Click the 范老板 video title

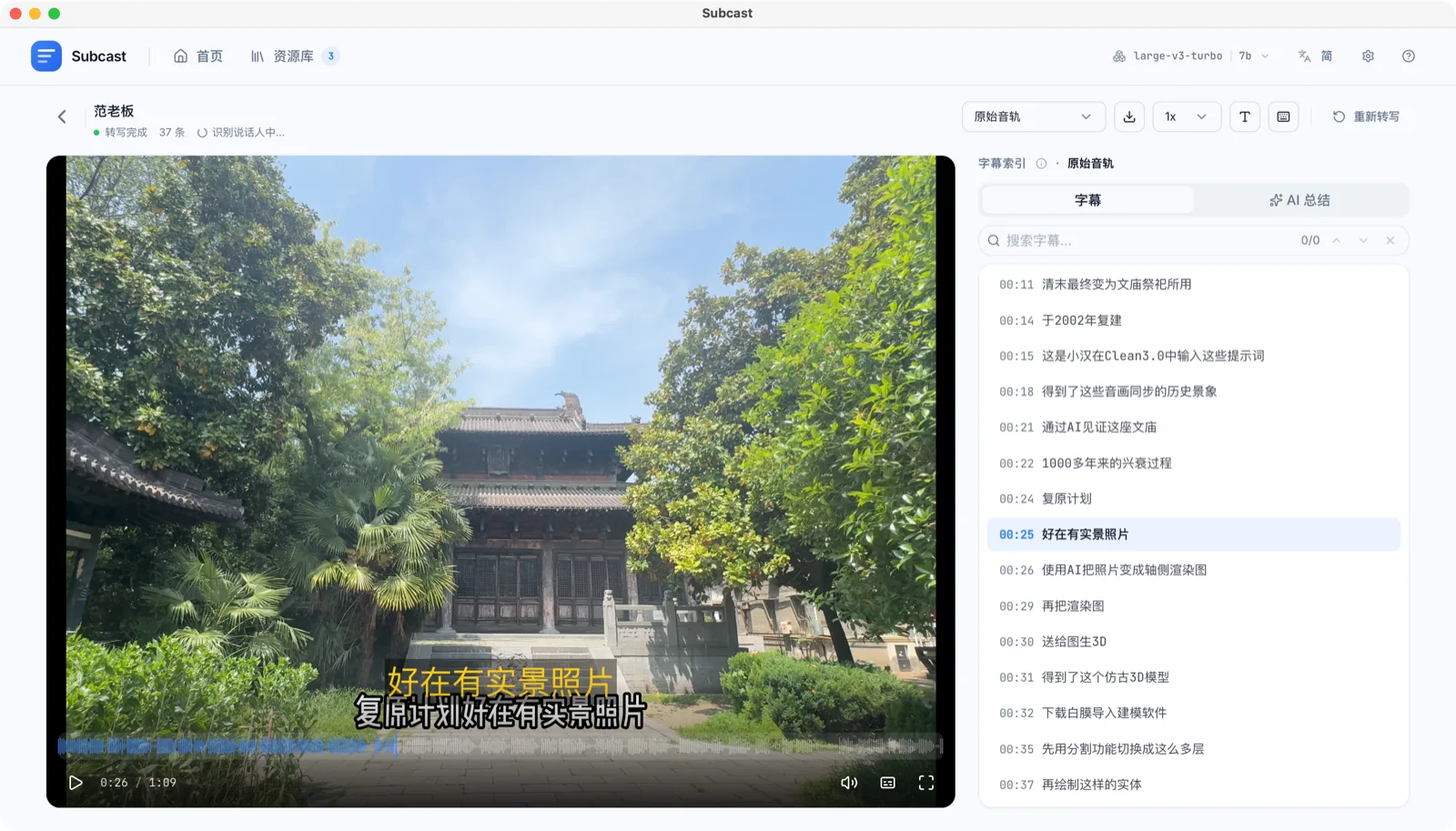click(114, 111)
